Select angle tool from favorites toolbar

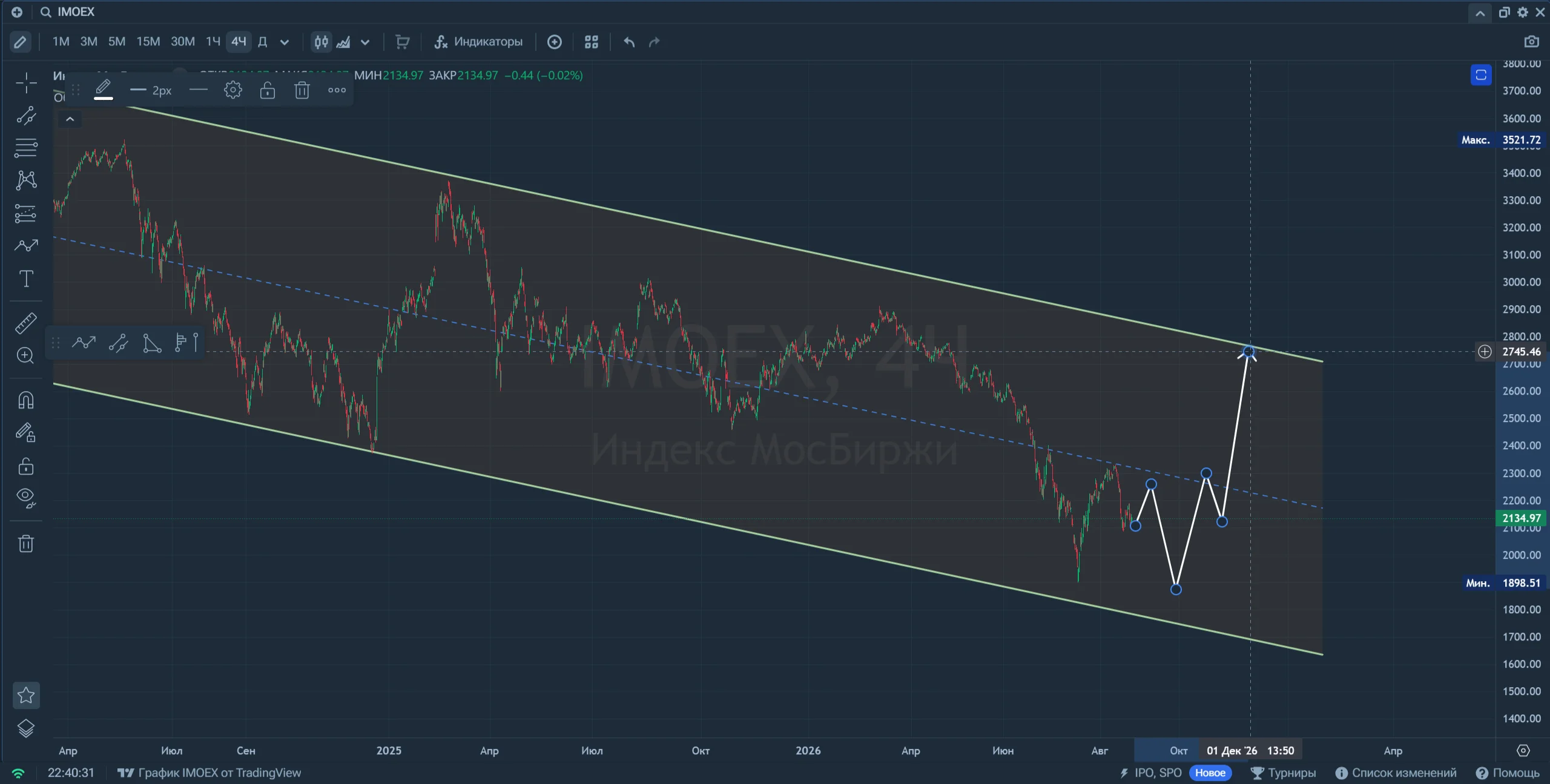click(x=151, y=343)
